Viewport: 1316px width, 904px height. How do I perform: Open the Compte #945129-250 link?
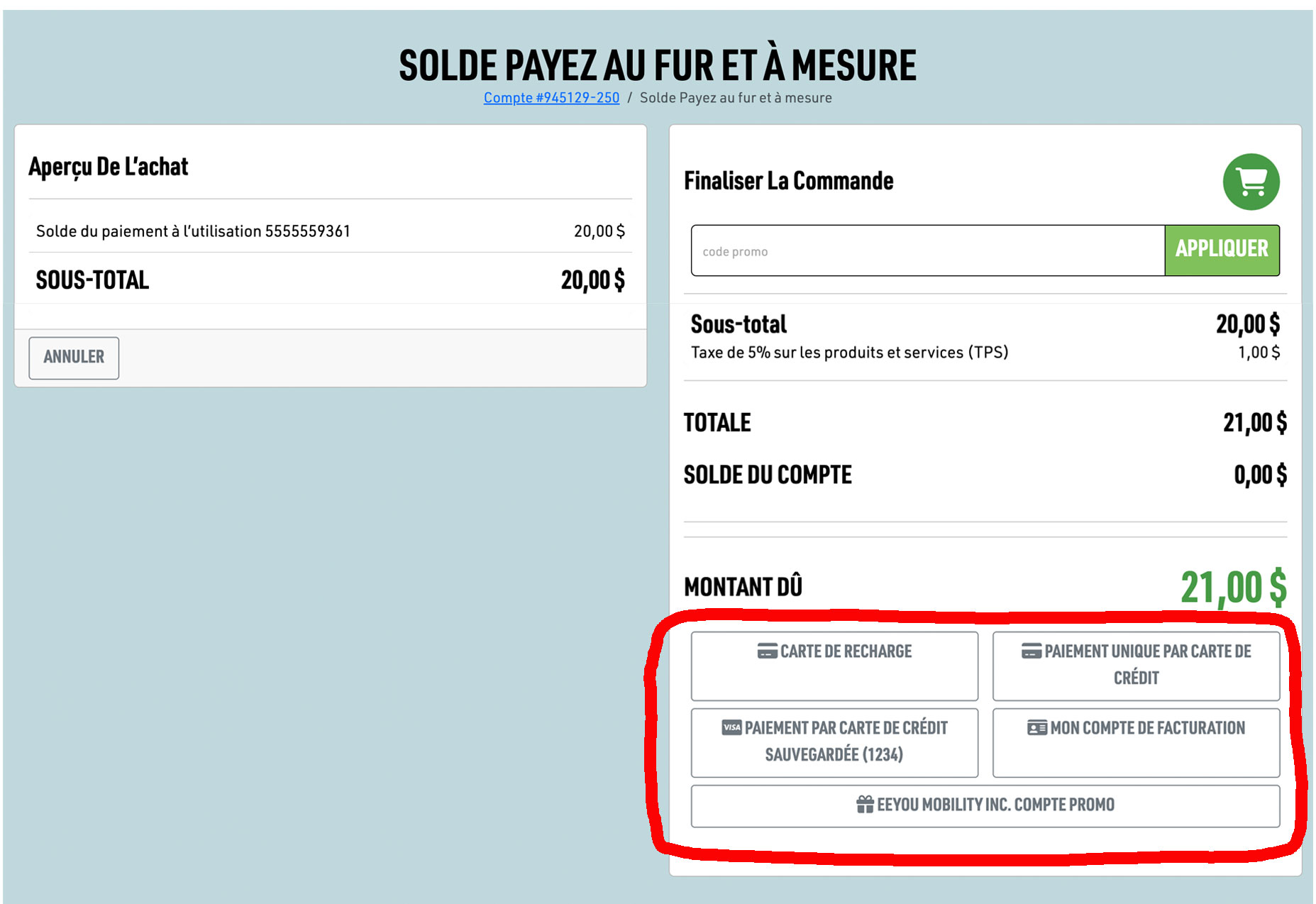[x=551, y=98]
